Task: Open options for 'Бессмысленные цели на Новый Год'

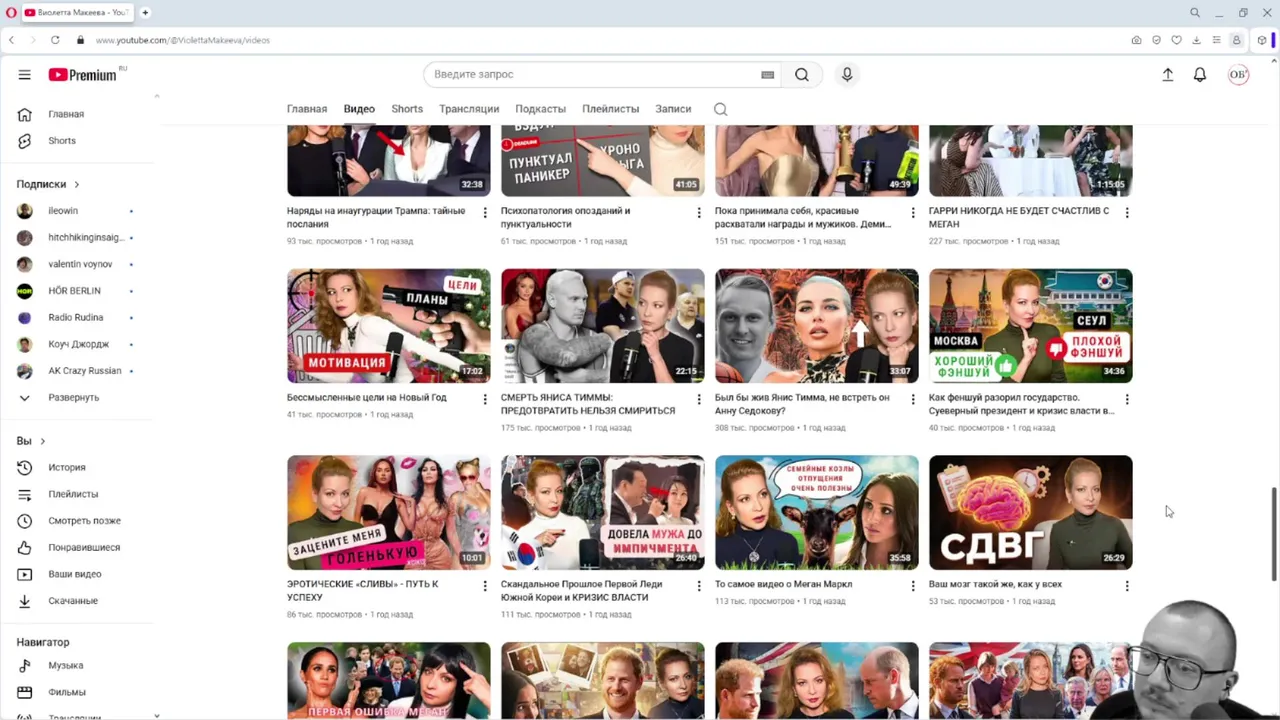Action: pos(485,399)
